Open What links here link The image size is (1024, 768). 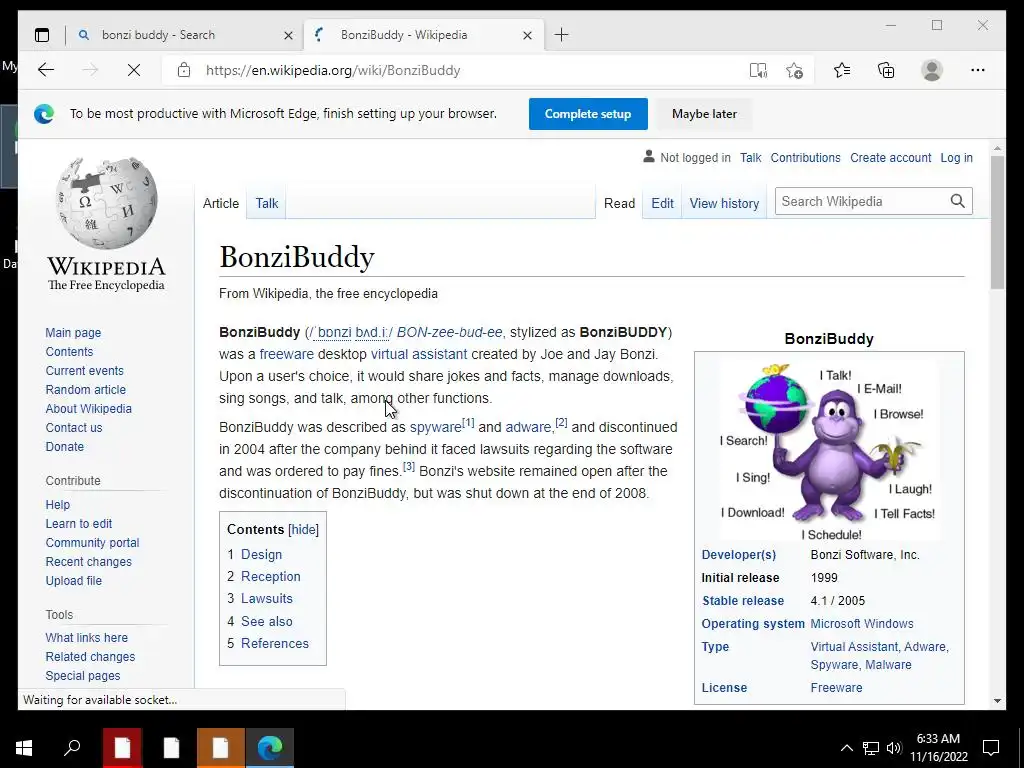pos(87,637)
